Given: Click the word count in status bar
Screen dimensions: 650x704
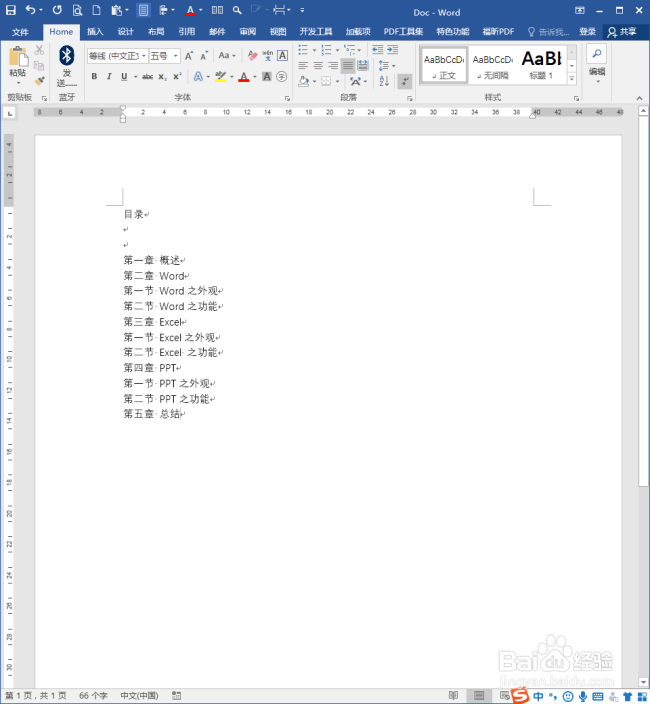Looking at the screenshot, I should click(93, 695).
